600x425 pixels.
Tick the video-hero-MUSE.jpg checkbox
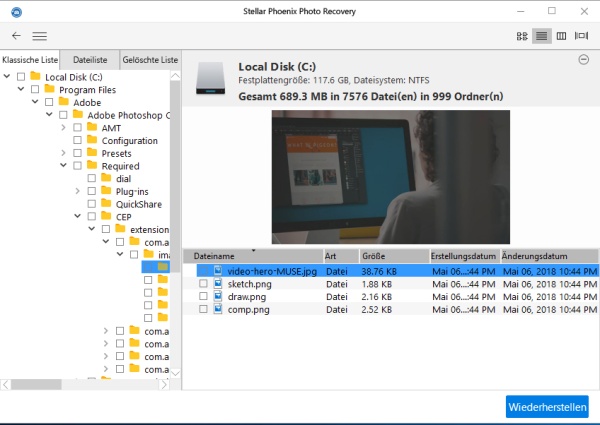[x=203, y=271]
